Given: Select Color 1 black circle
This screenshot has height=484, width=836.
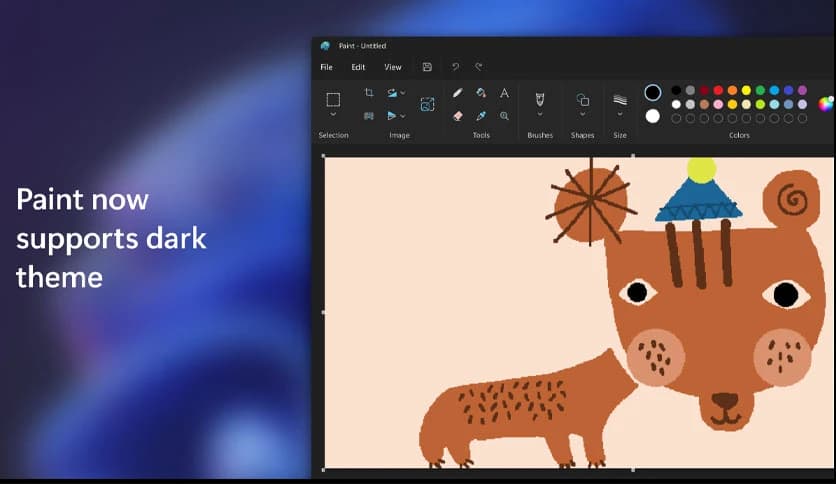Looking at the screenshot, I should [653, 93].
